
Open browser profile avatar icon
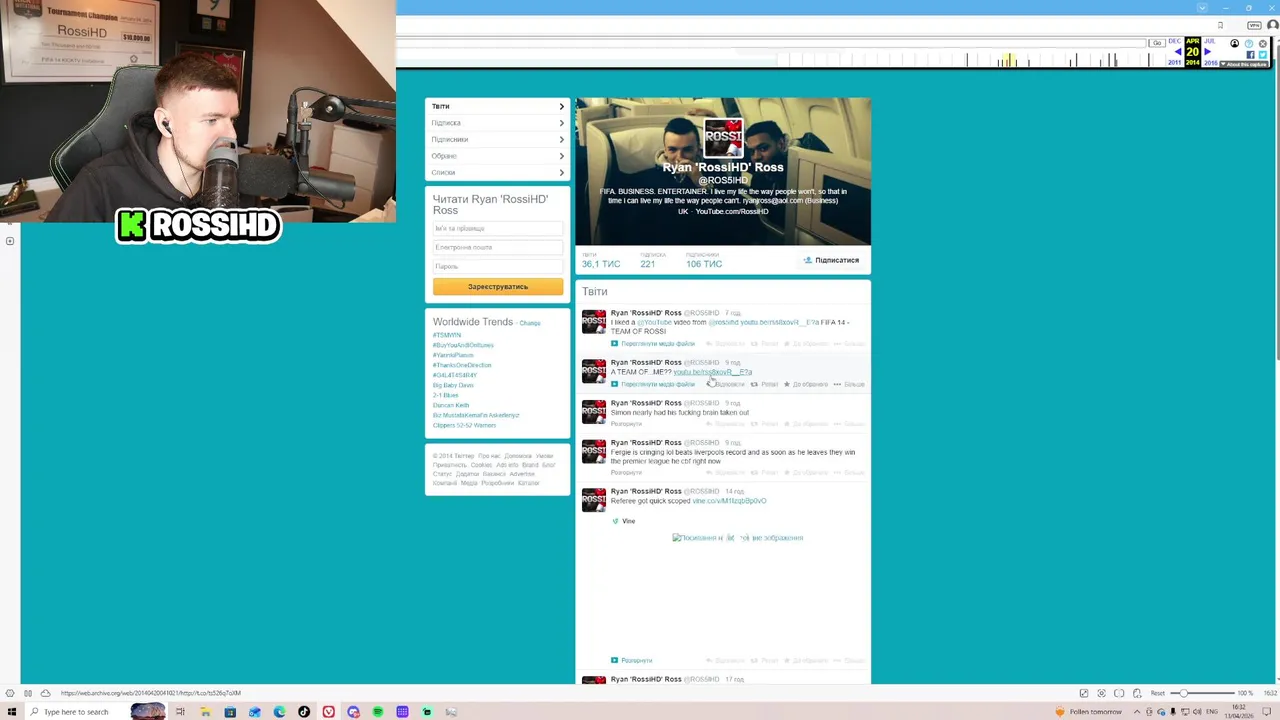[1273, 25]
